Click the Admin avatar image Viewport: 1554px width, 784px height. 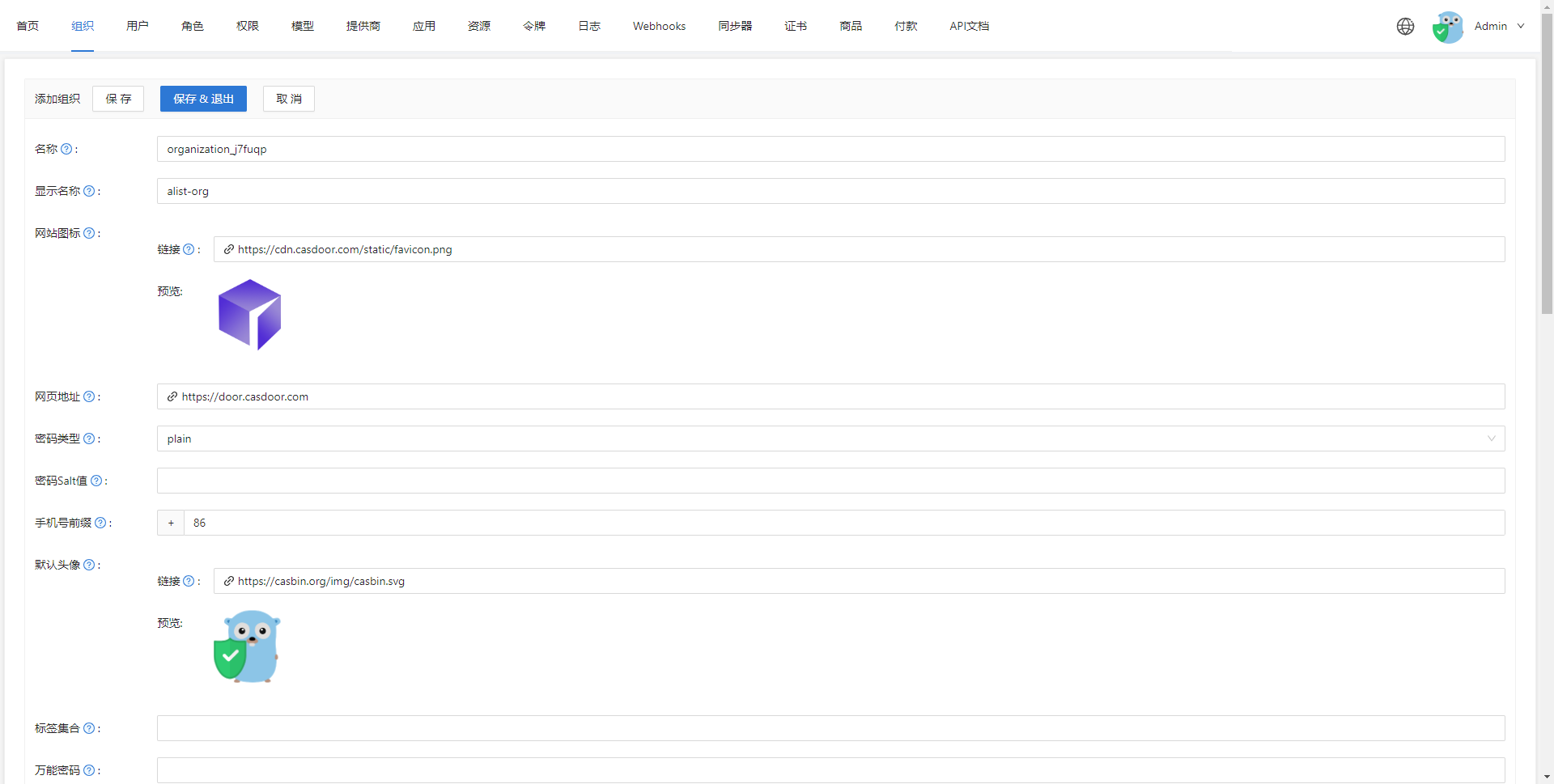(1448, 26)
